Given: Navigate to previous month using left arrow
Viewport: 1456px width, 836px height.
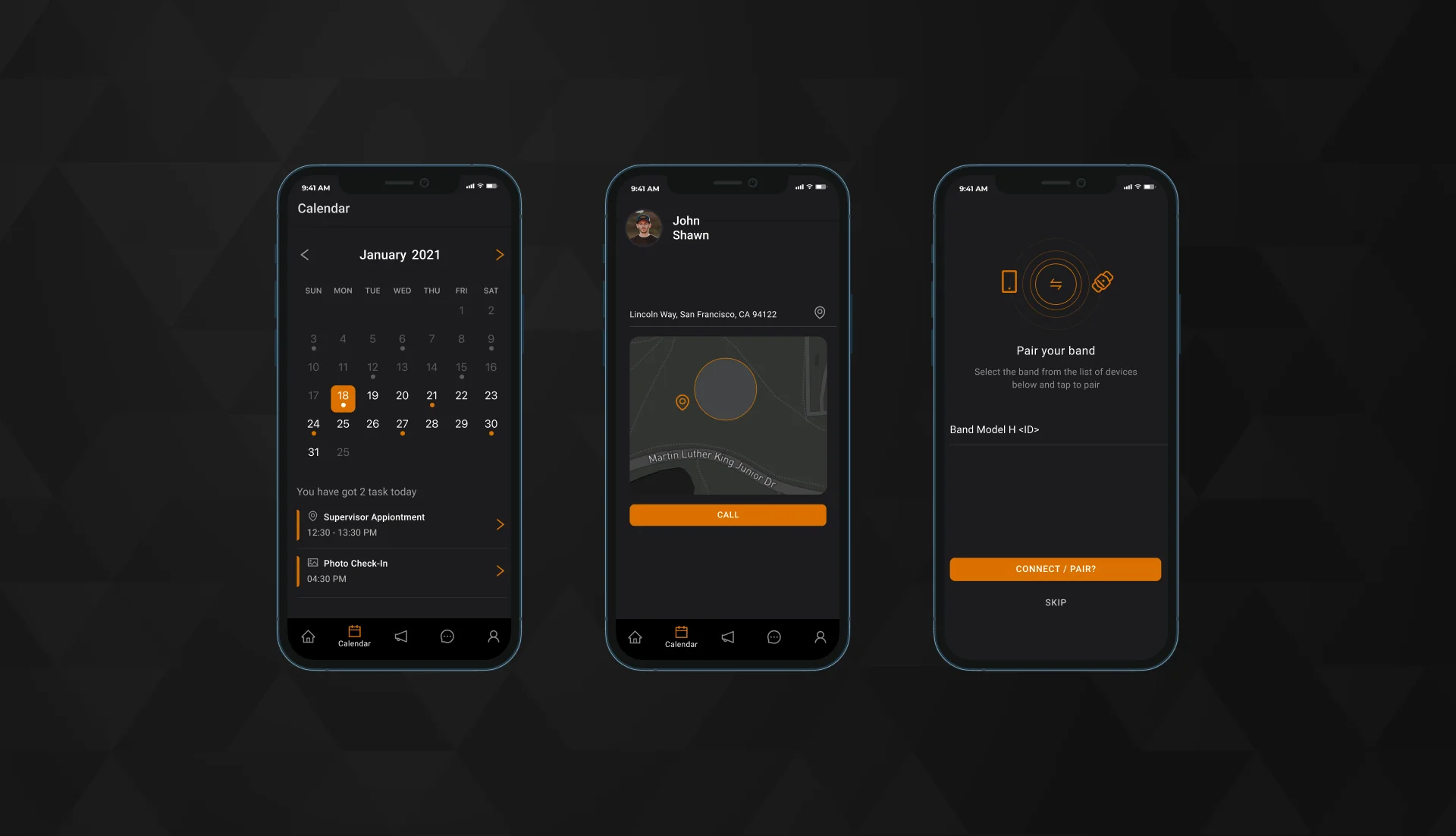Looking at the screenshot, I should point(304,254).
